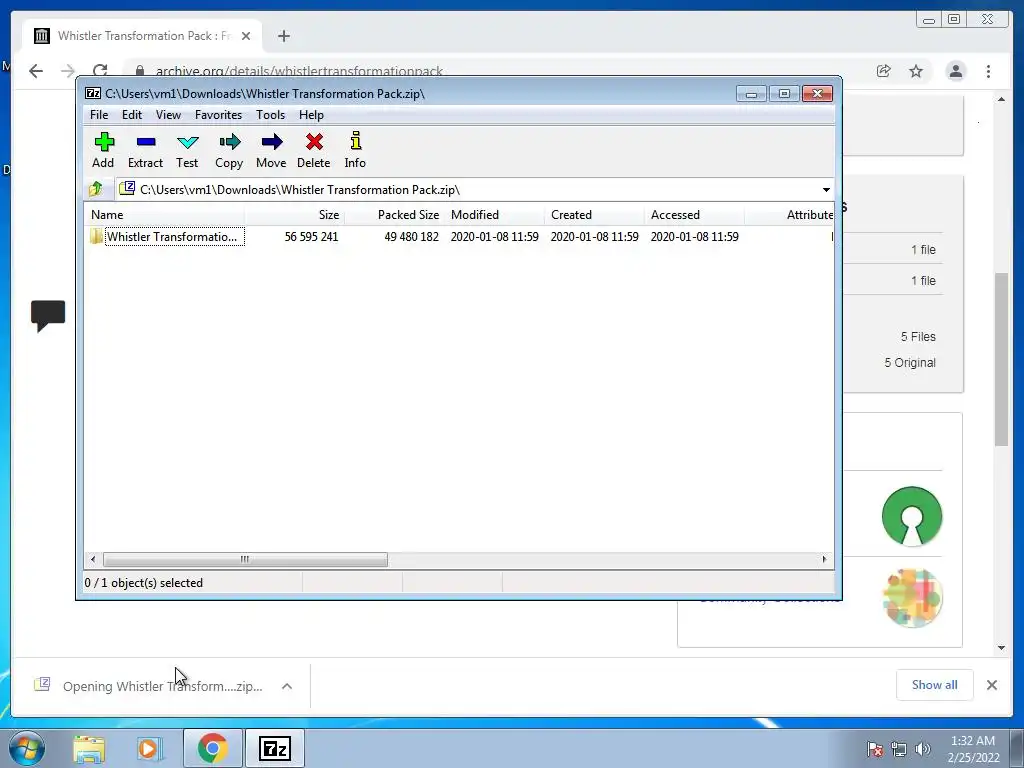The width and height of the screenshot is (1024, 768).
Task: Go up one folder level in 7-Zip
Action: coord(96,189)
